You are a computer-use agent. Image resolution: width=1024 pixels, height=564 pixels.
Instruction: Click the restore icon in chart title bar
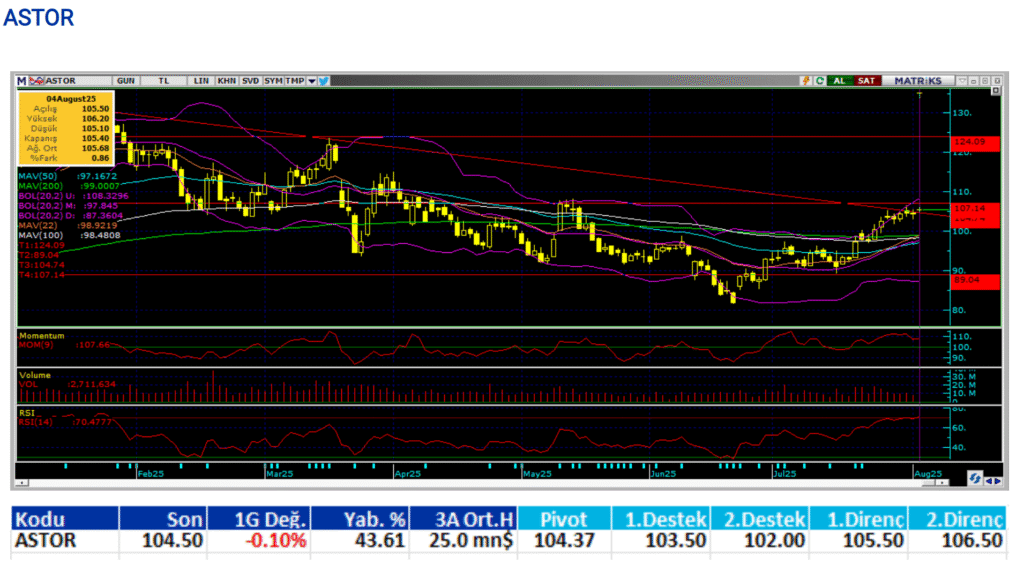point(985,80)
